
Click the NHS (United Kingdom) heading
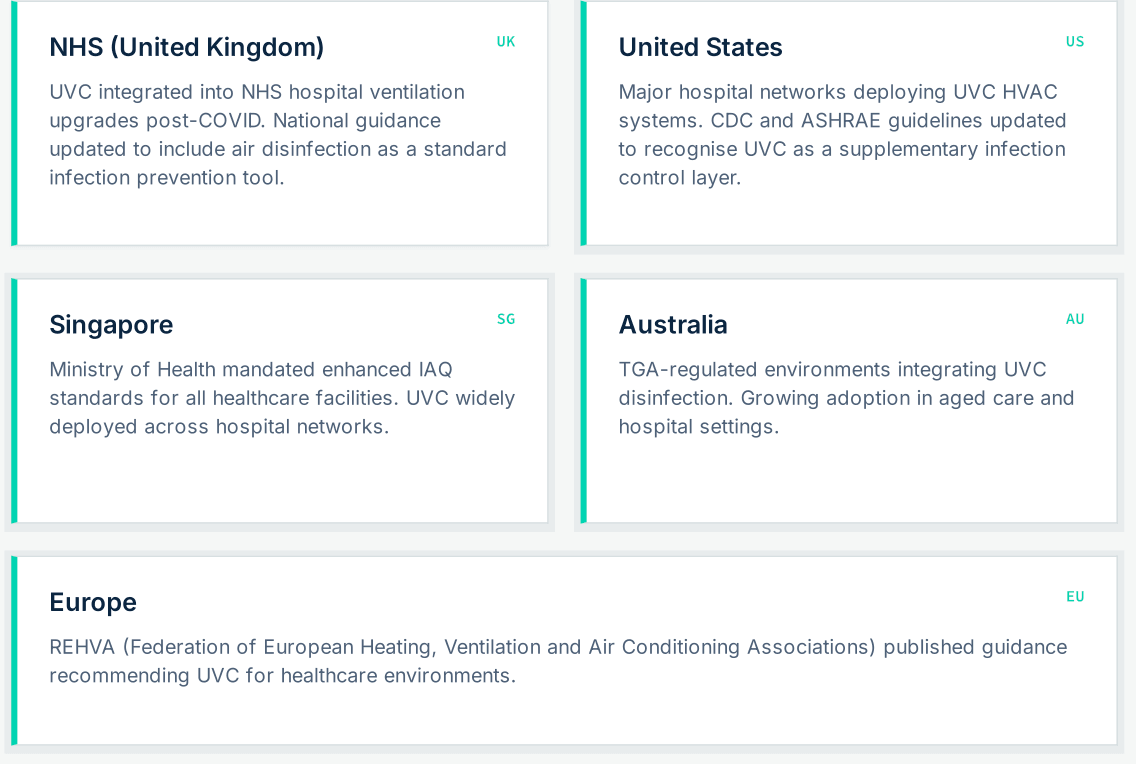point(186,48)
